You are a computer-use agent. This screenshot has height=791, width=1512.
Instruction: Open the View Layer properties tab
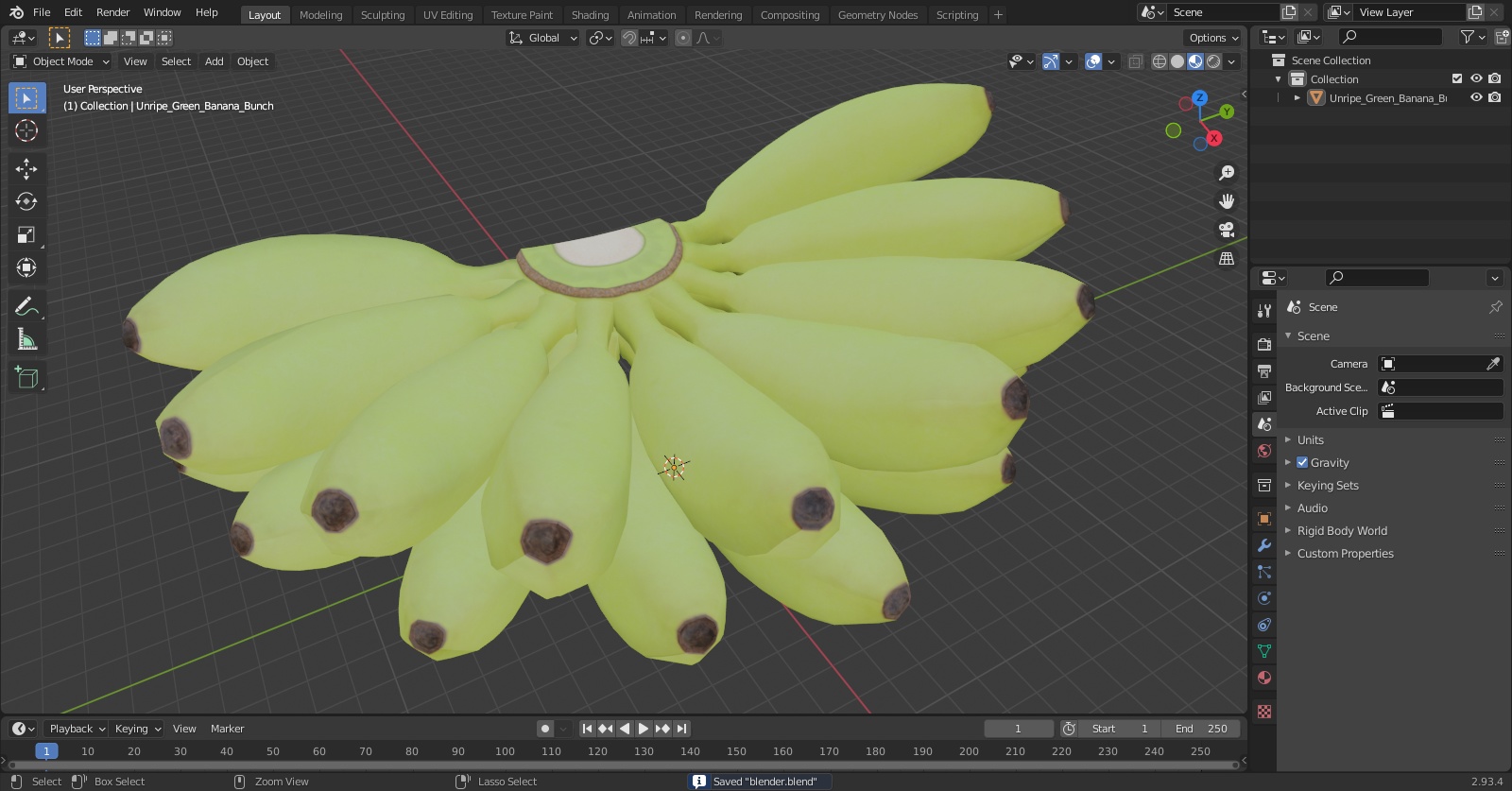(x=1264, y=398)
